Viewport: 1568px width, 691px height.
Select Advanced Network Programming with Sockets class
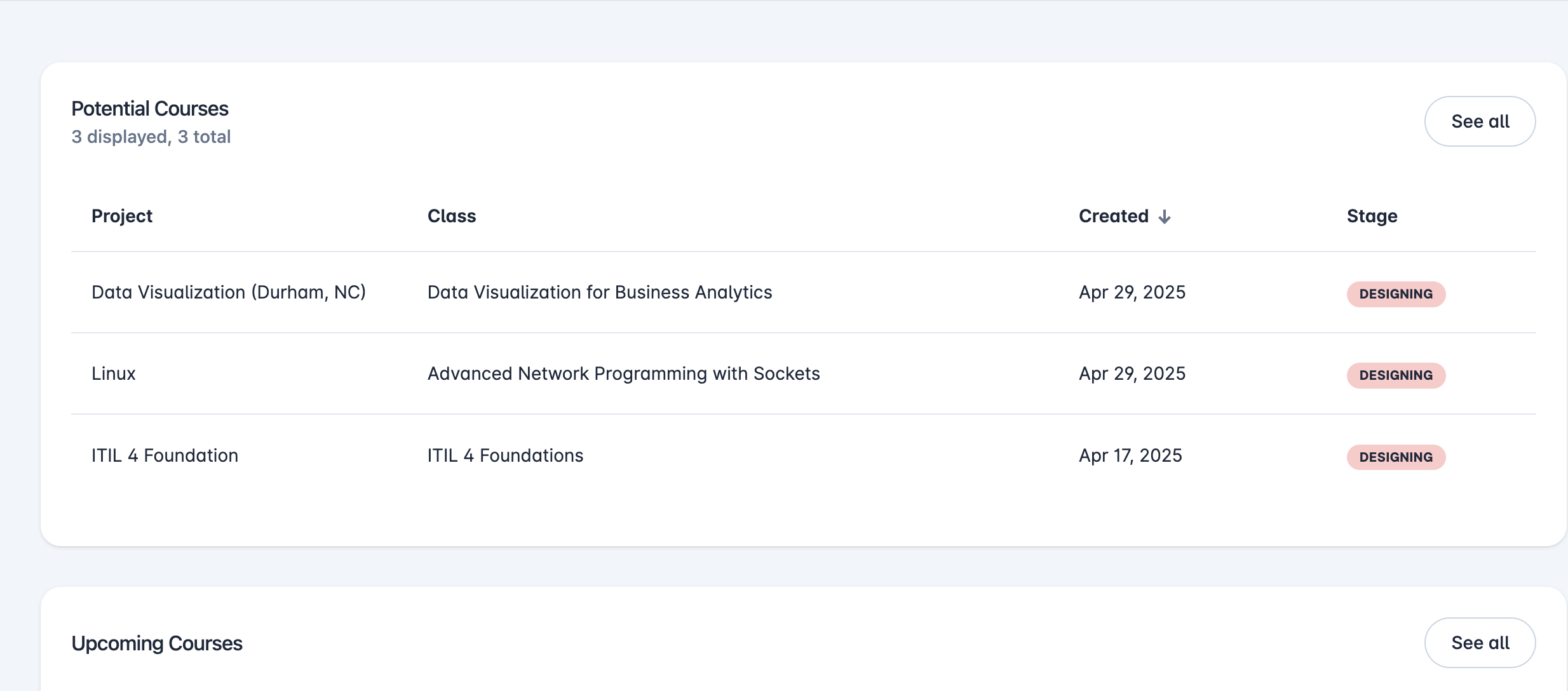[x=623, y=373]
